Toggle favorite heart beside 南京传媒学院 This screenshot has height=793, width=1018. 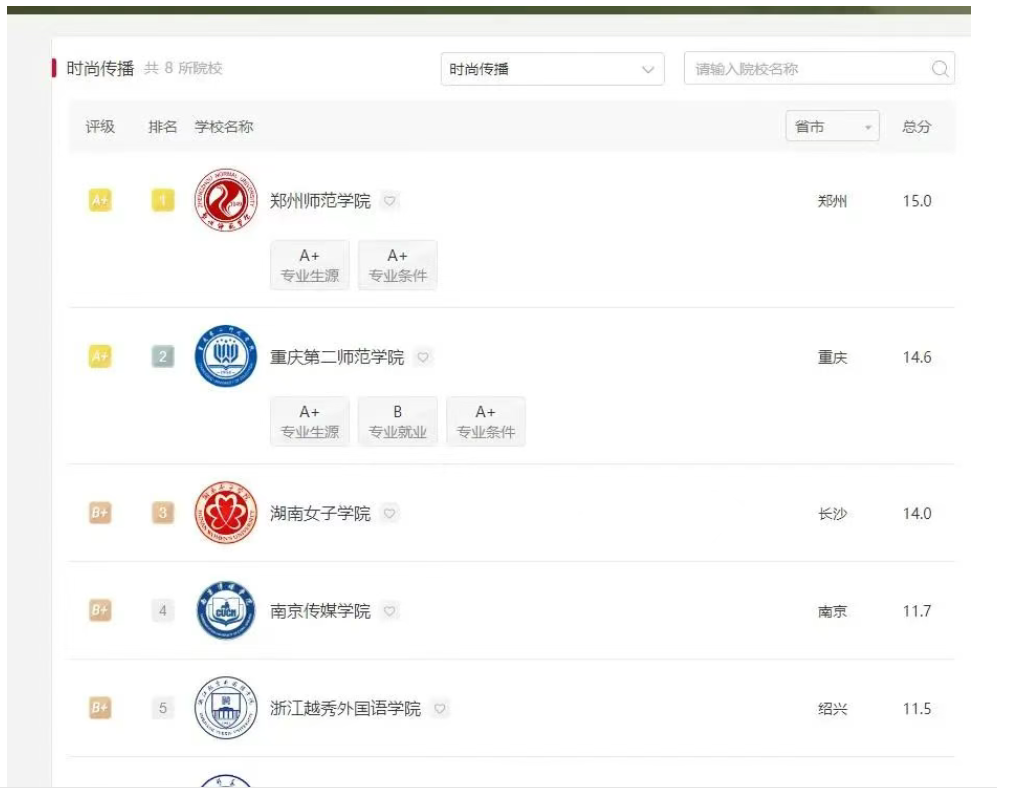[390, 611]
